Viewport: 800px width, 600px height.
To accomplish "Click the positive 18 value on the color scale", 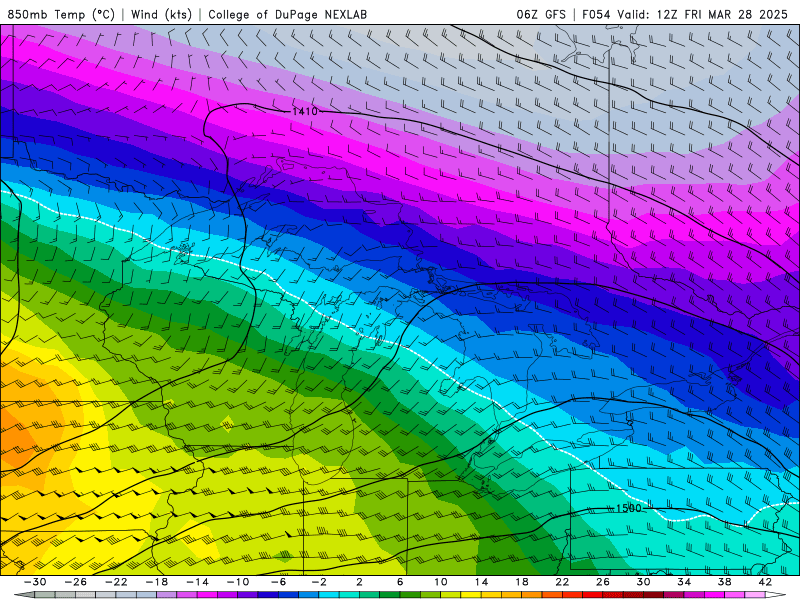I will (x=522, y=582).
